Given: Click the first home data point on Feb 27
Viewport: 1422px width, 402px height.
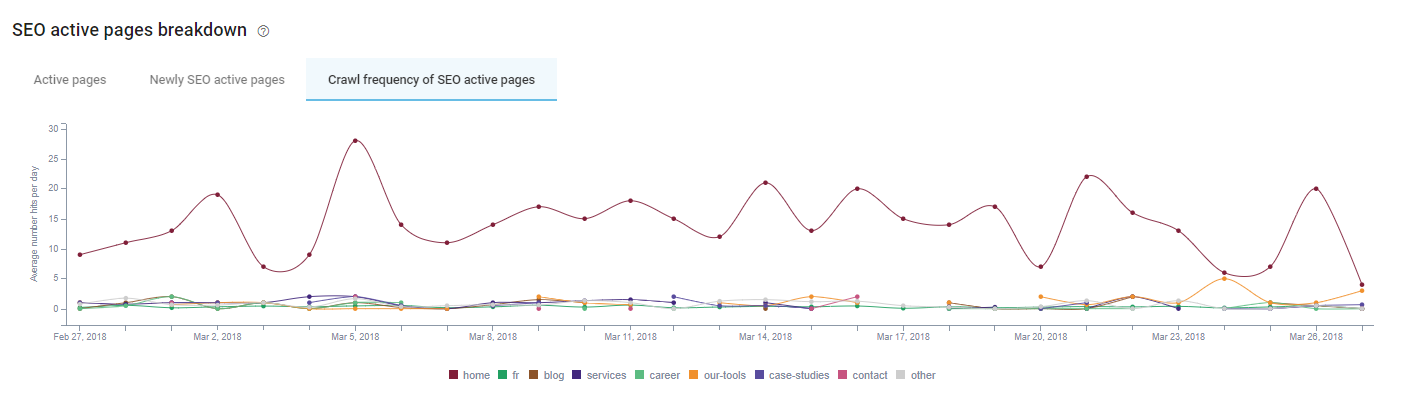Looking at the screenshot, I should tap(80, 254).
